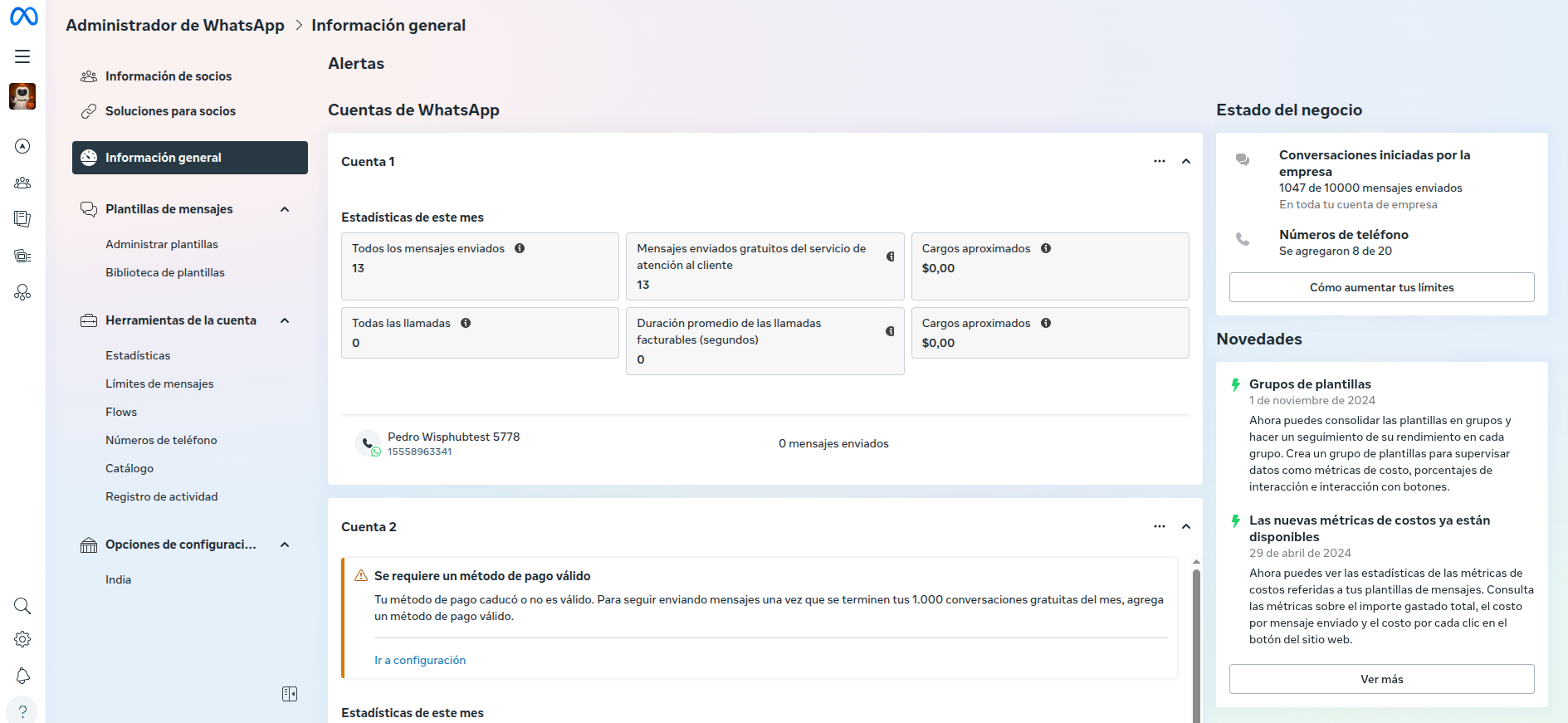Screen dimensions: 1568x723
Task: Toggle the sidebar collapse panel icon
Action: tap(290, 694)
